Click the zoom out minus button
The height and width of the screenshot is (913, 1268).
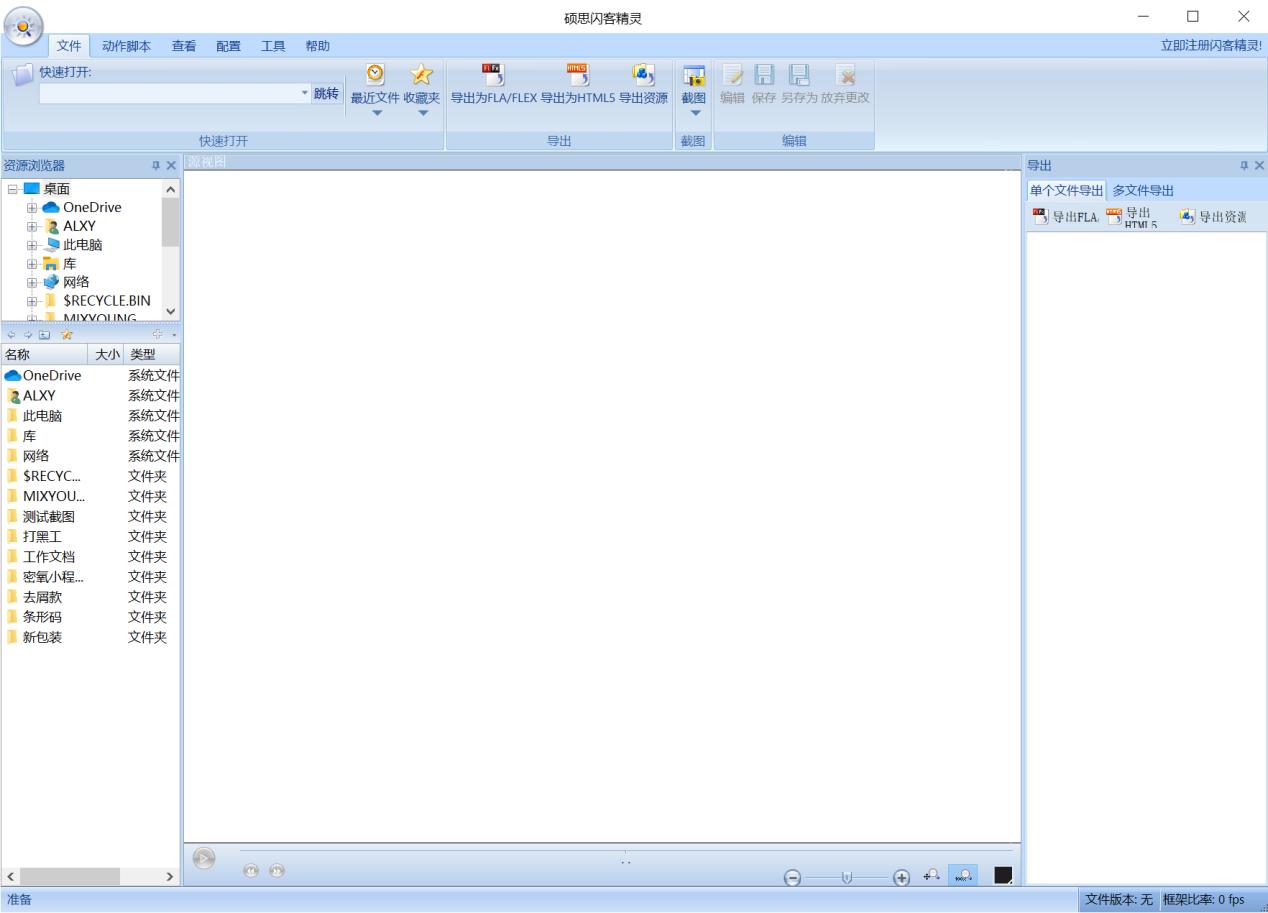tap(793, 877)
